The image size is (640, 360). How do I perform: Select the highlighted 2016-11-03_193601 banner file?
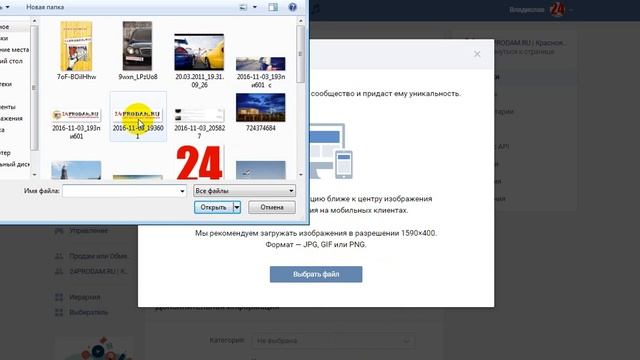pyautogui.click(x=138, y=117)
